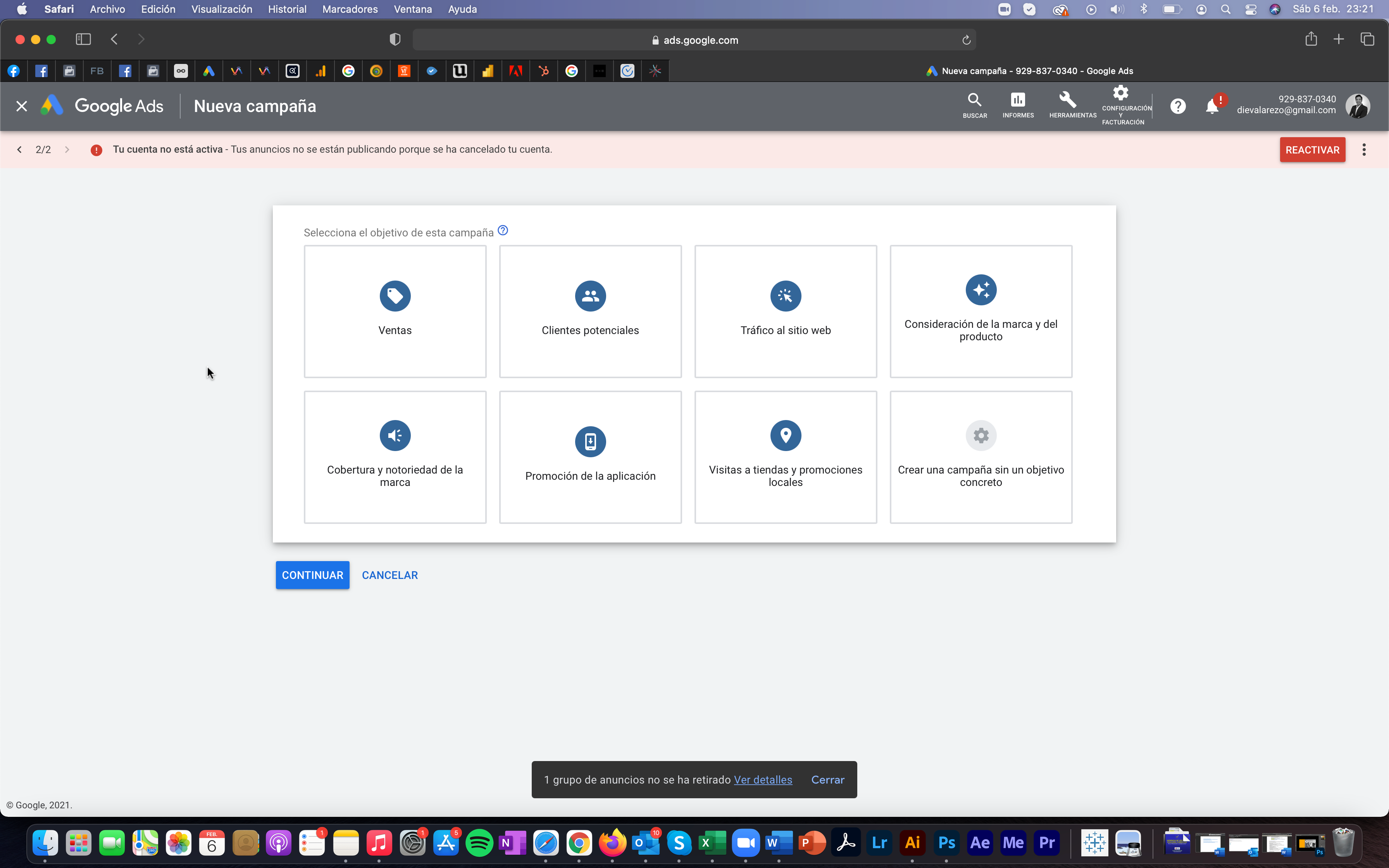
Task: Open the Google Ads pinned tab
Action: pyautogui.click(x=209, y=71)
